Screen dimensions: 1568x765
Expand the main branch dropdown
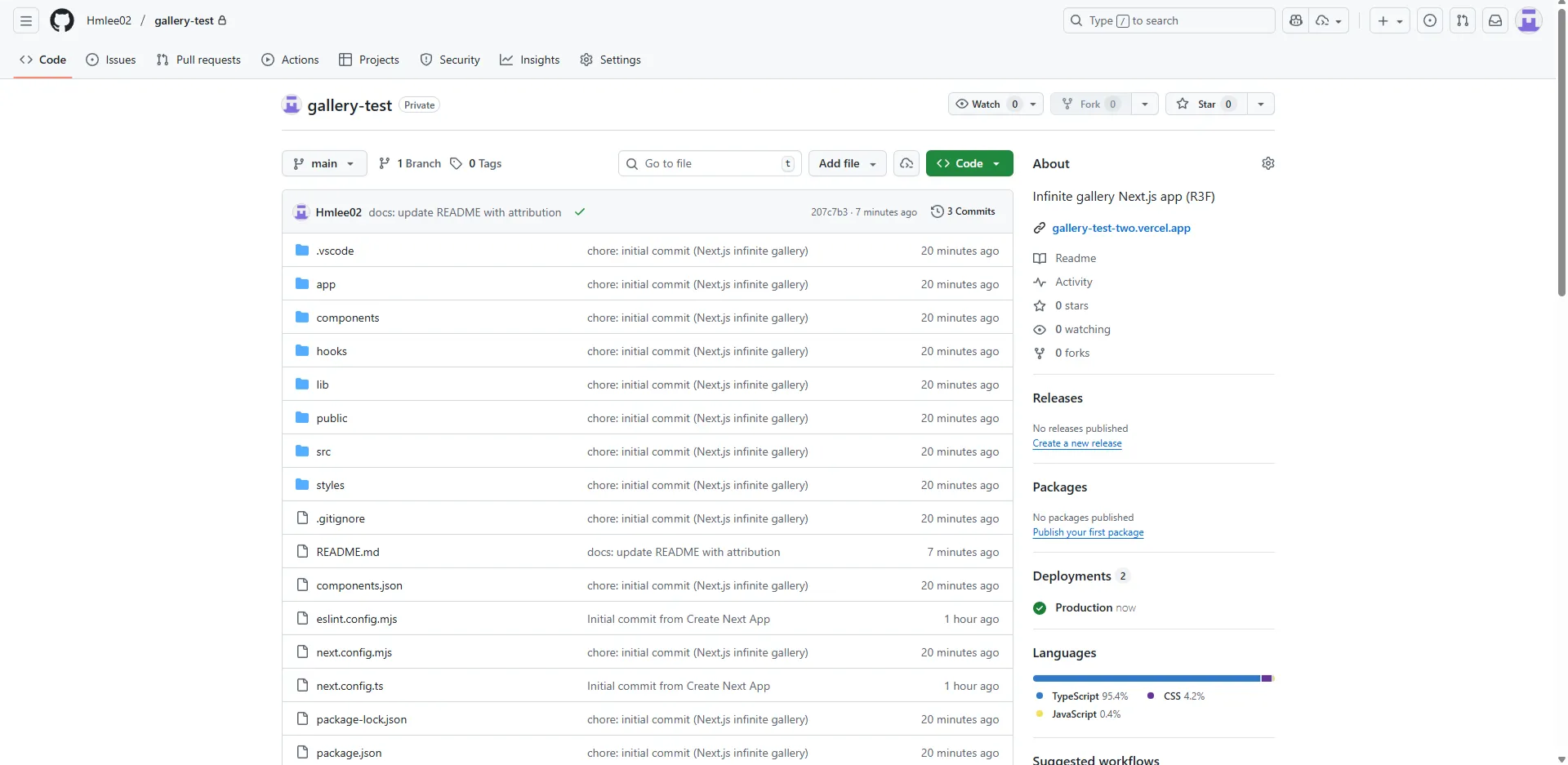[x=323, y=163]
